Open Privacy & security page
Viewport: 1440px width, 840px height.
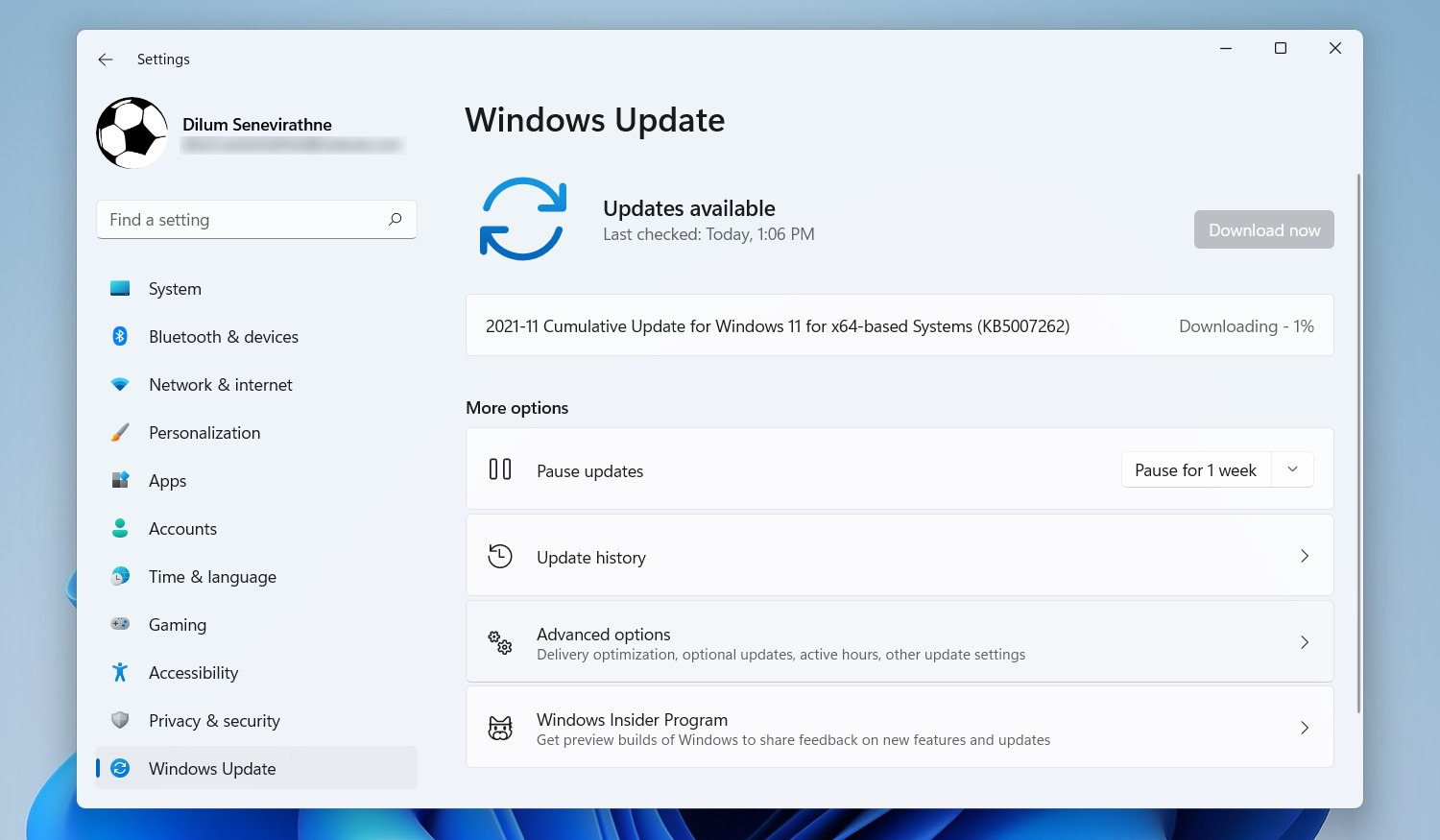coord(256,721)
